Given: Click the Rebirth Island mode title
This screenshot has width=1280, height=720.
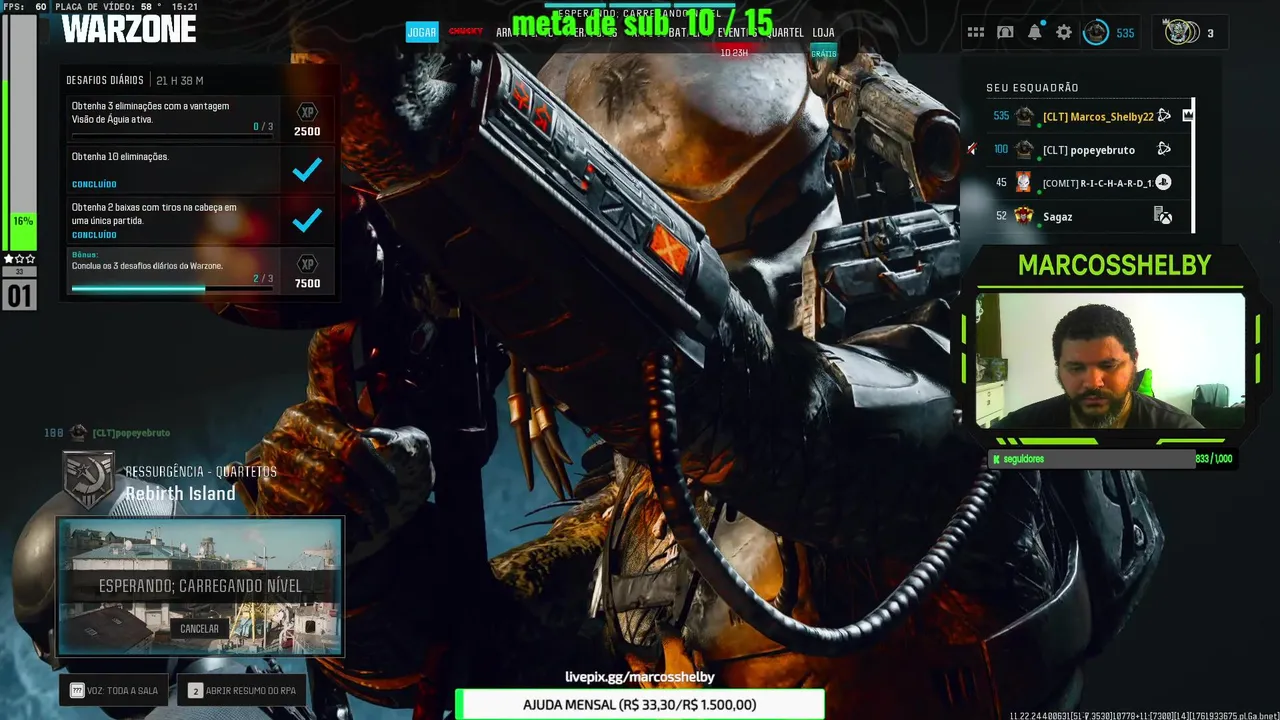Looking at the screenshot, I should (x=180, y=494).
